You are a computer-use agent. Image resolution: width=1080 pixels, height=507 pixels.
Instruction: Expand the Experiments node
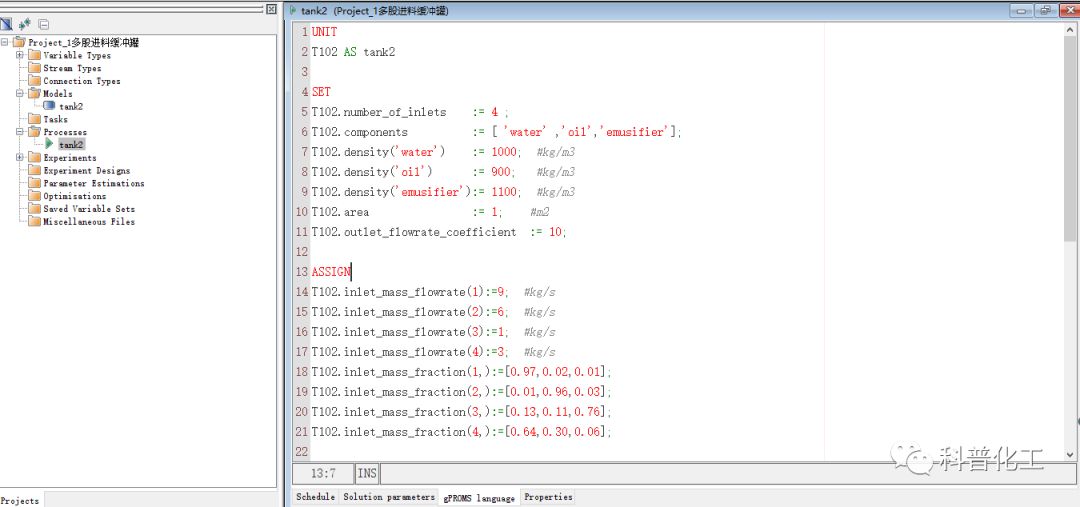point(19,158)
